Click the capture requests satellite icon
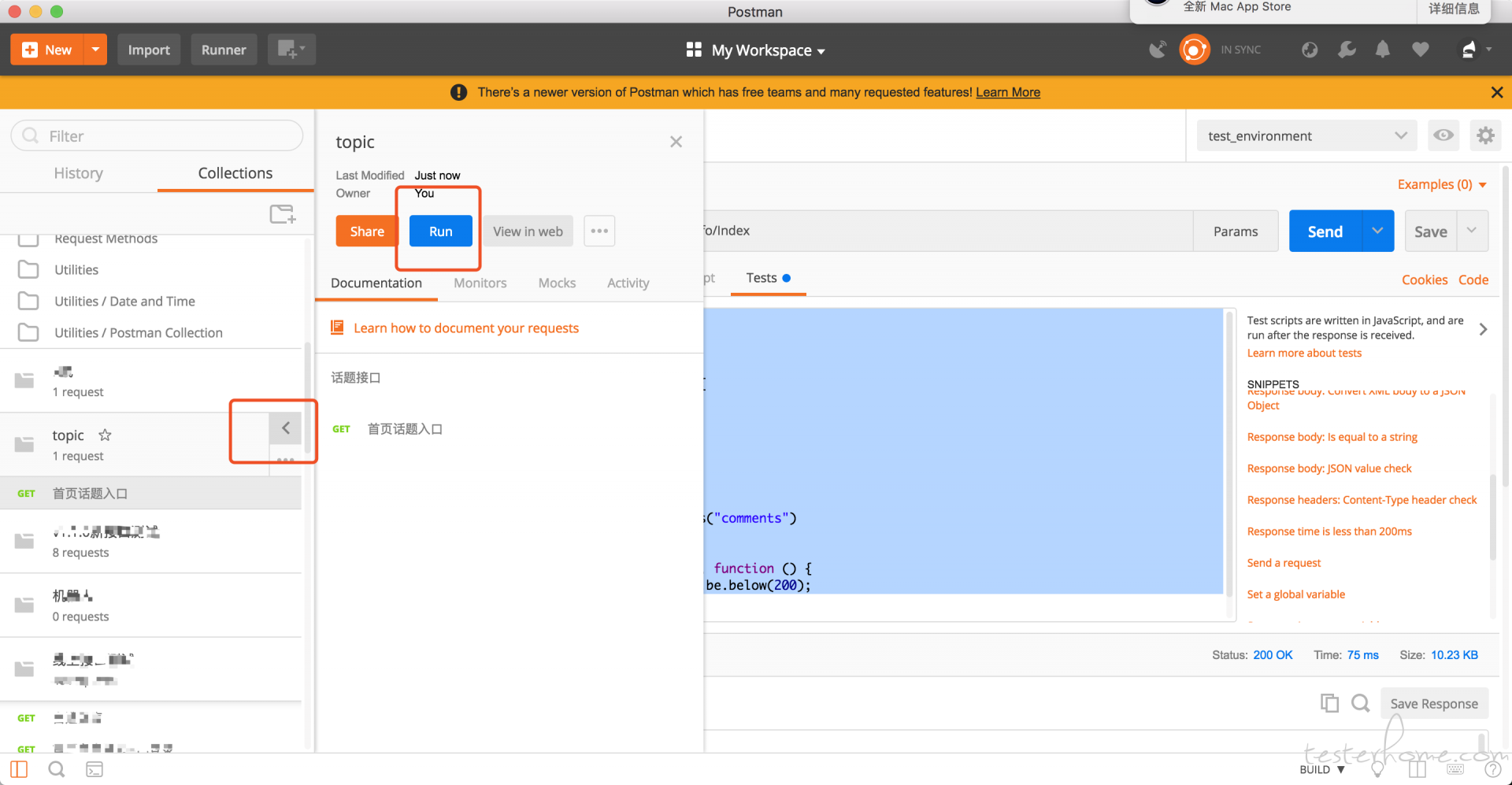The width and height of the screenshot is (1512, 785). click(1157, 50)
